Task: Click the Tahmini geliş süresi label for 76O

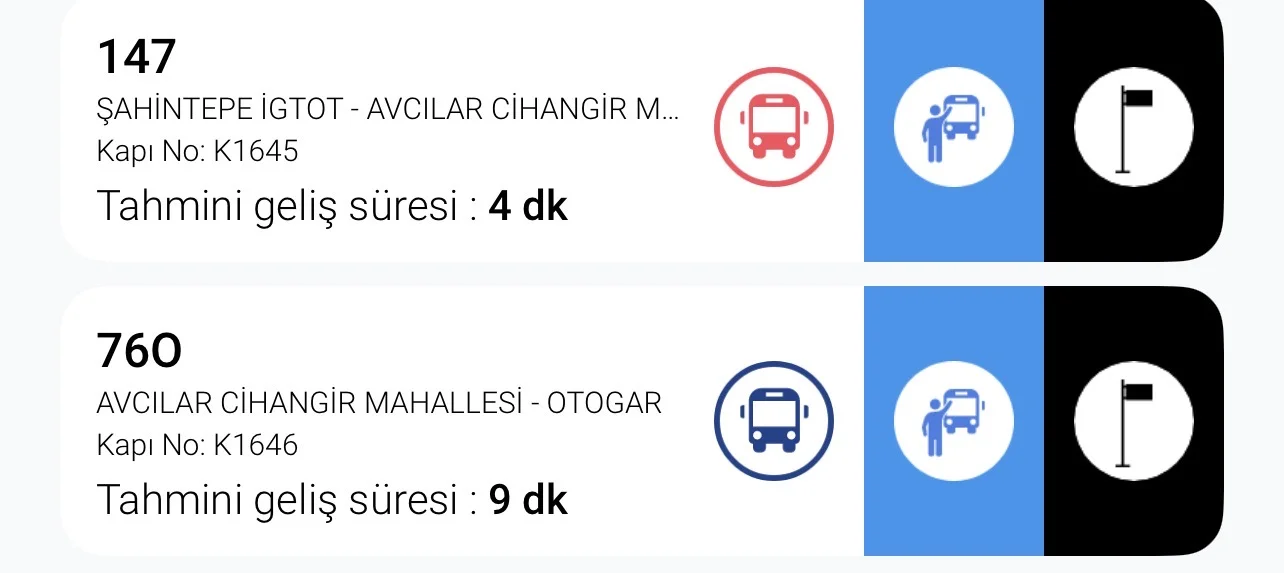Action: pos(286,500)
